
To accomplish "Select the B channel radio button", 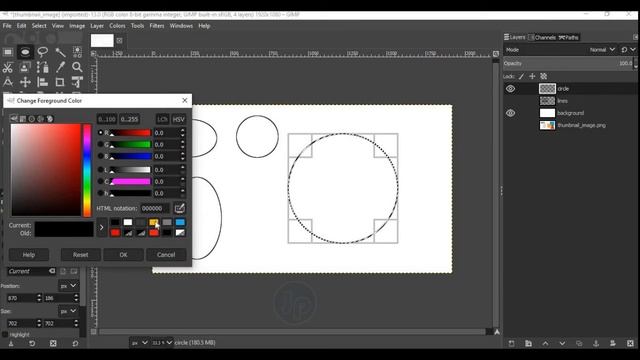I will tap(100, 156).
